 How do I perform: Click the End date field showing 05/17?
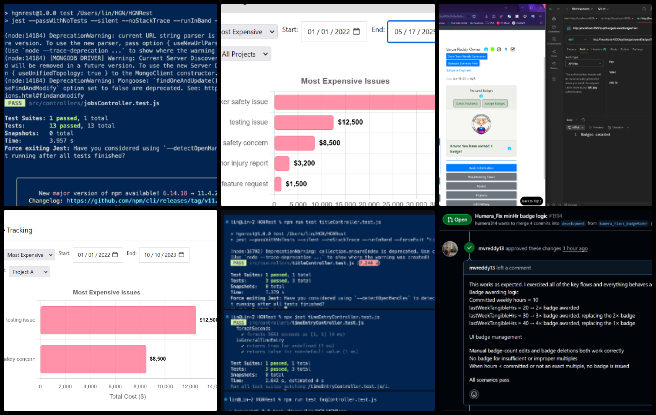click(412, 31)
